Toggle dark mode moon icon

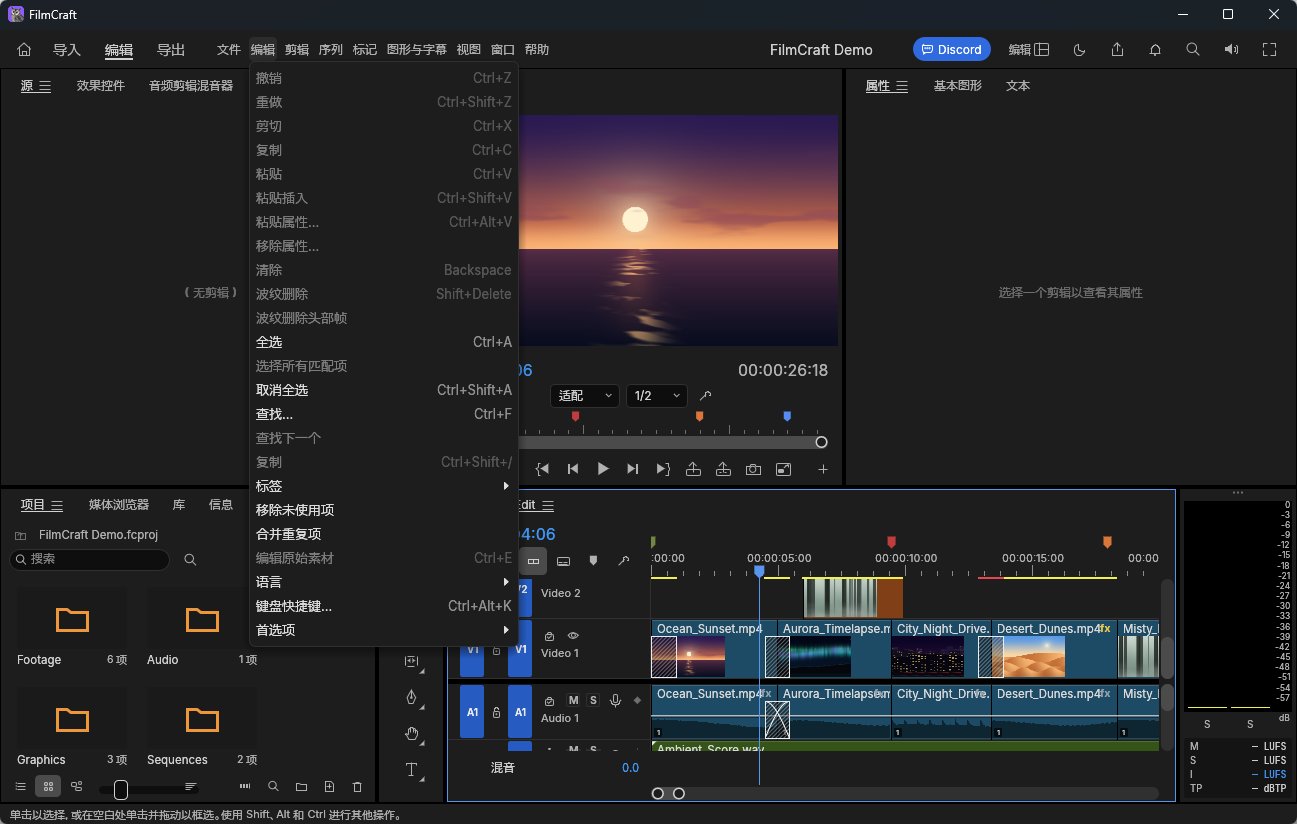click(x=1079, y=50)
